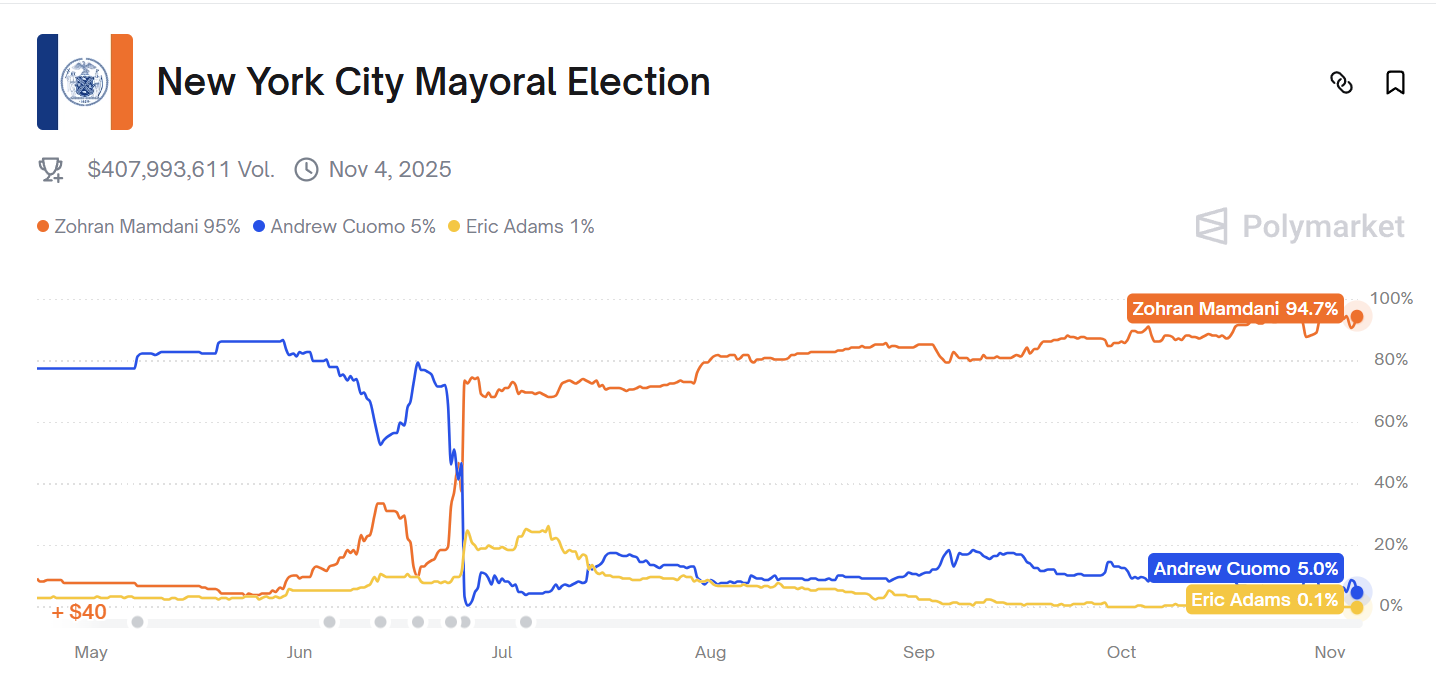Toggle the Zohran Mamdani 95% legend entry

click(139, 227)
